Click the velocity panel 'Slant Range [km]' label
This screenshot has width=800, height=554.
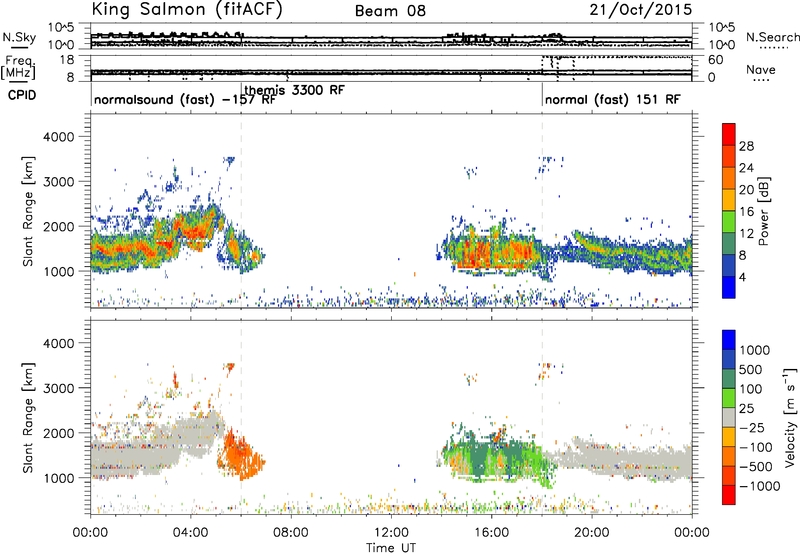28,418
